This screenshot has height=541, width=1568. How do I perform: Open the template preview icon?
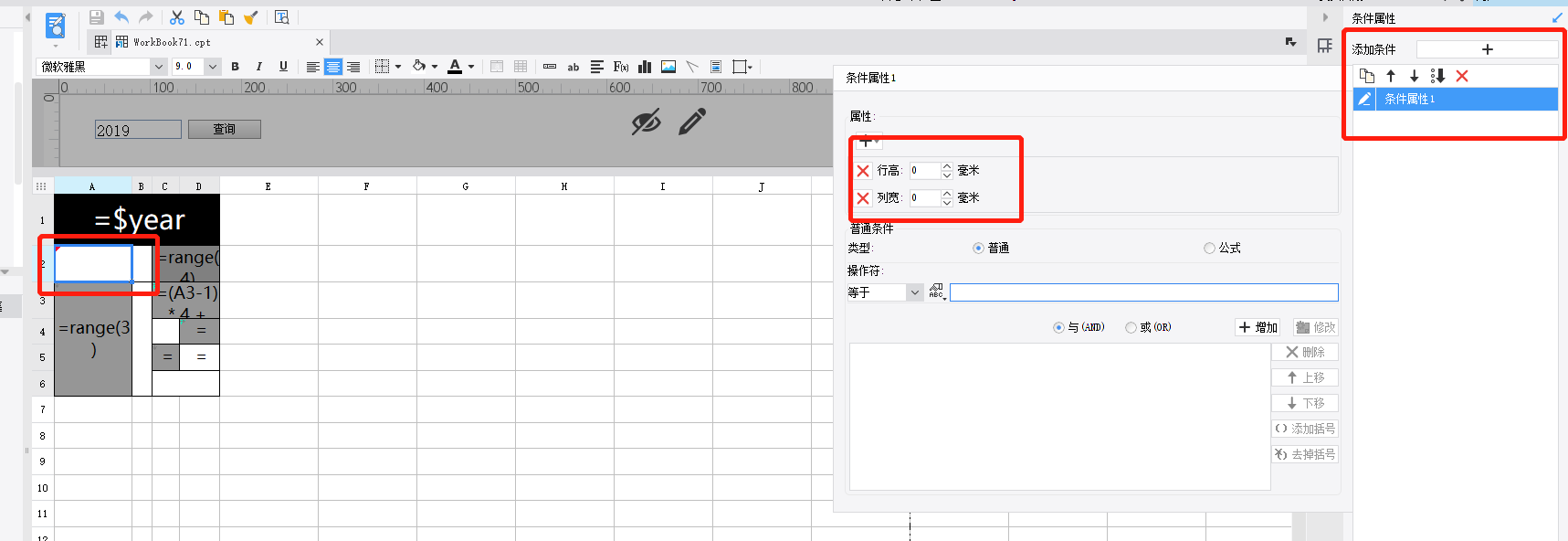pyautogui.click(x=281, y=17)
